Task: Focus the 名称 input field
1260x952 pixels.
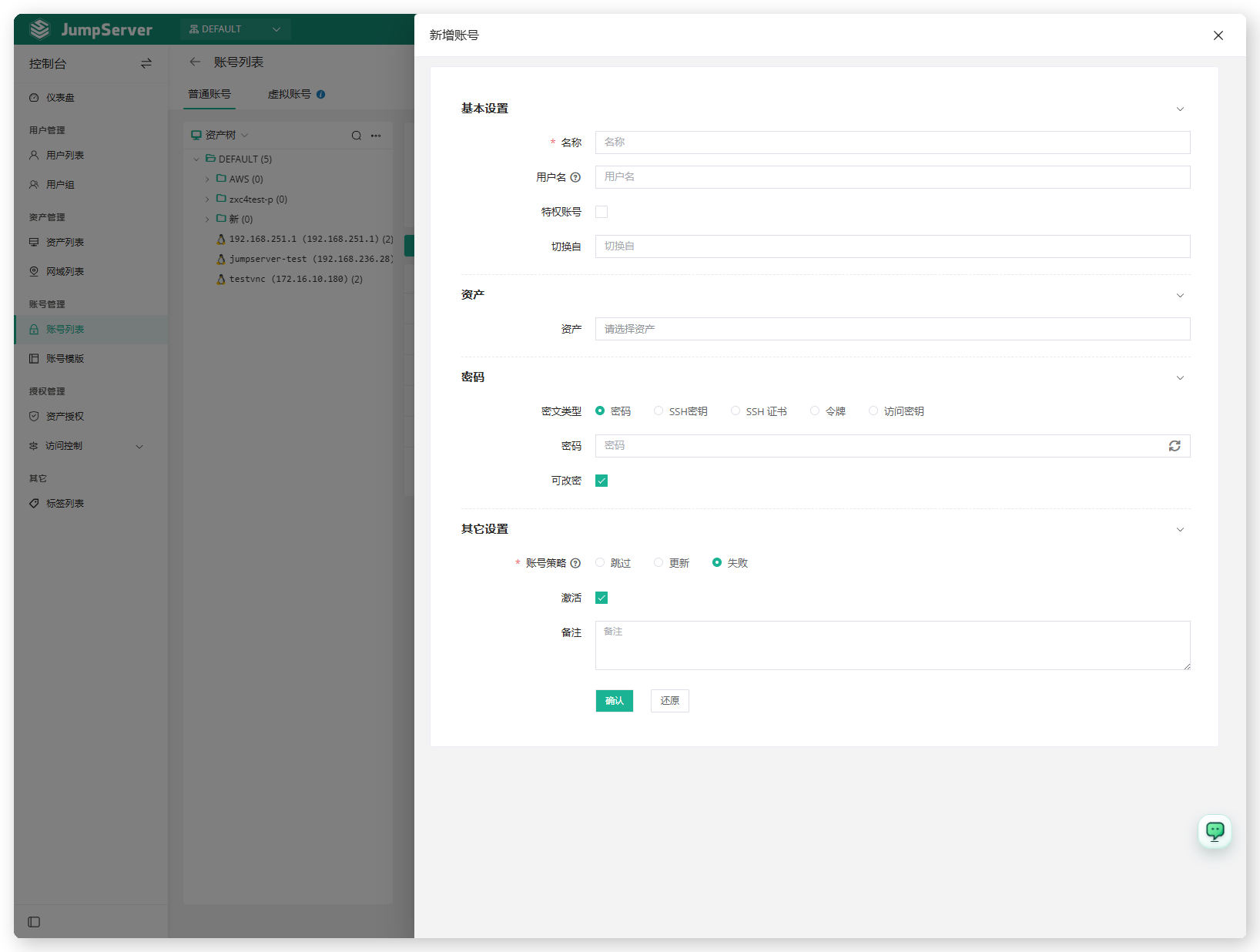Action: click(893, 142)
